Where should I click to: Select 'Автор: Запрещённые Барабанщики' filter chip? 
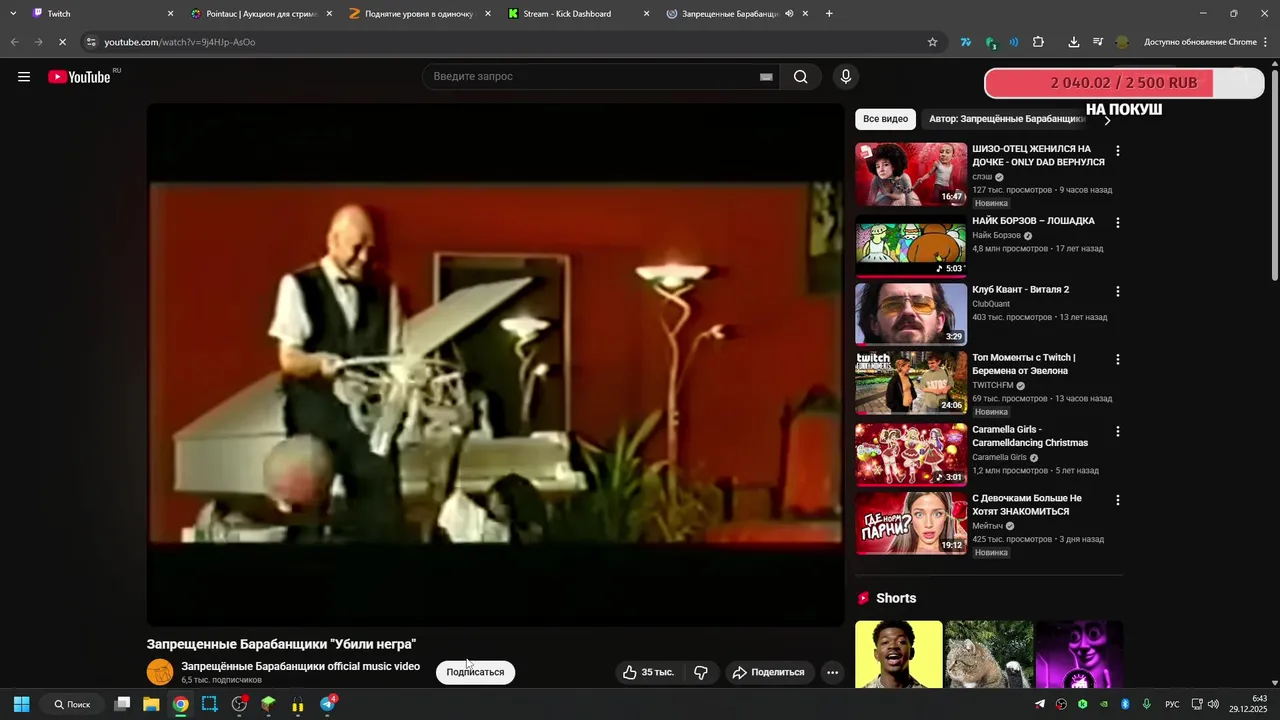point(1006,119)
